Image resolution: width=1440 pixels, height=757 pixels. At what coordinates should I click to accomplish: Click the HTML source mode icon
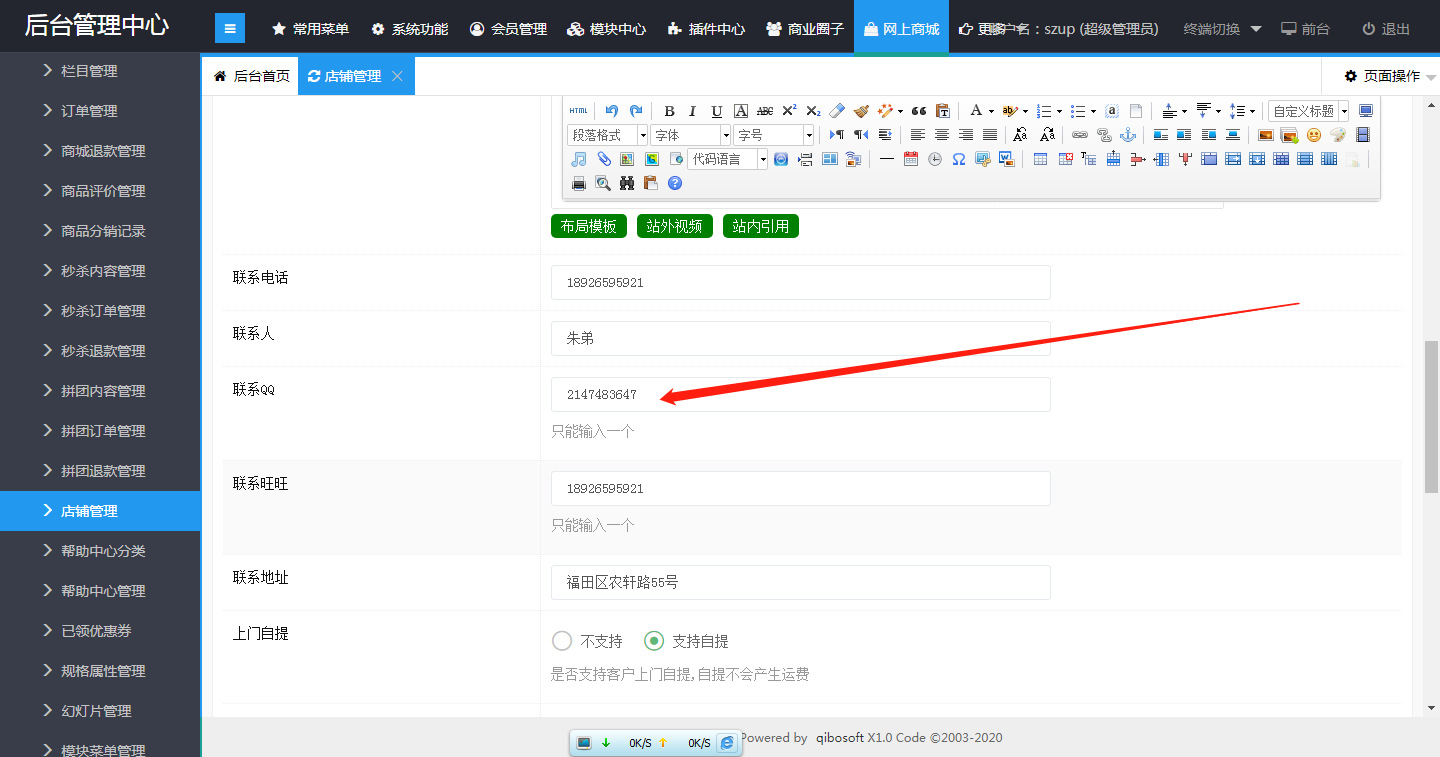(x=578, y=111)
